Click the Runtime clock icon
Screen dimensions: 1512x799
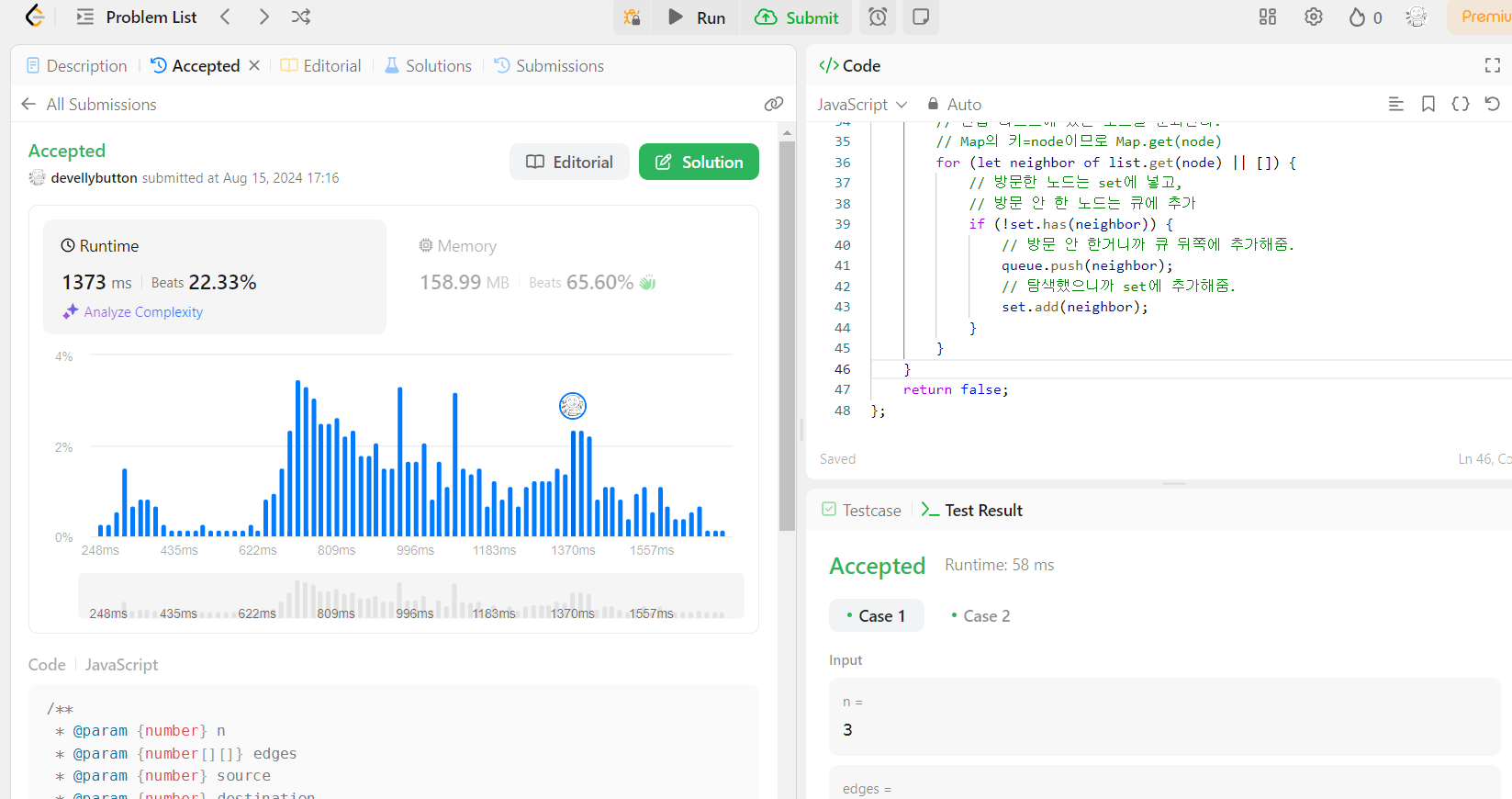pyautogui.click(x=68, y=245)
